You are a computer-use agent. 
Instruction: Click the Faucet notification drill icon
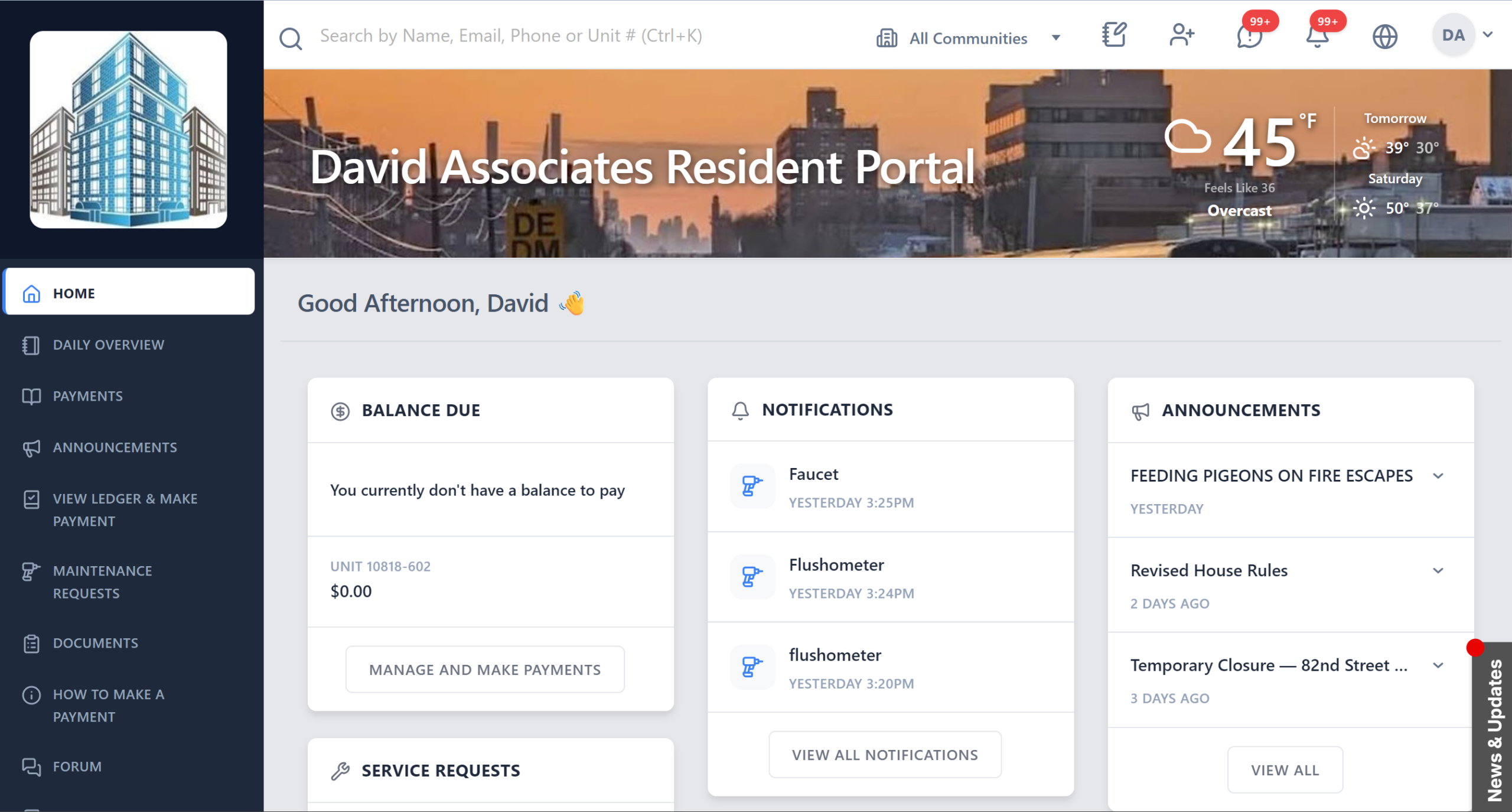pyautogui.click(x=752, y=486)
